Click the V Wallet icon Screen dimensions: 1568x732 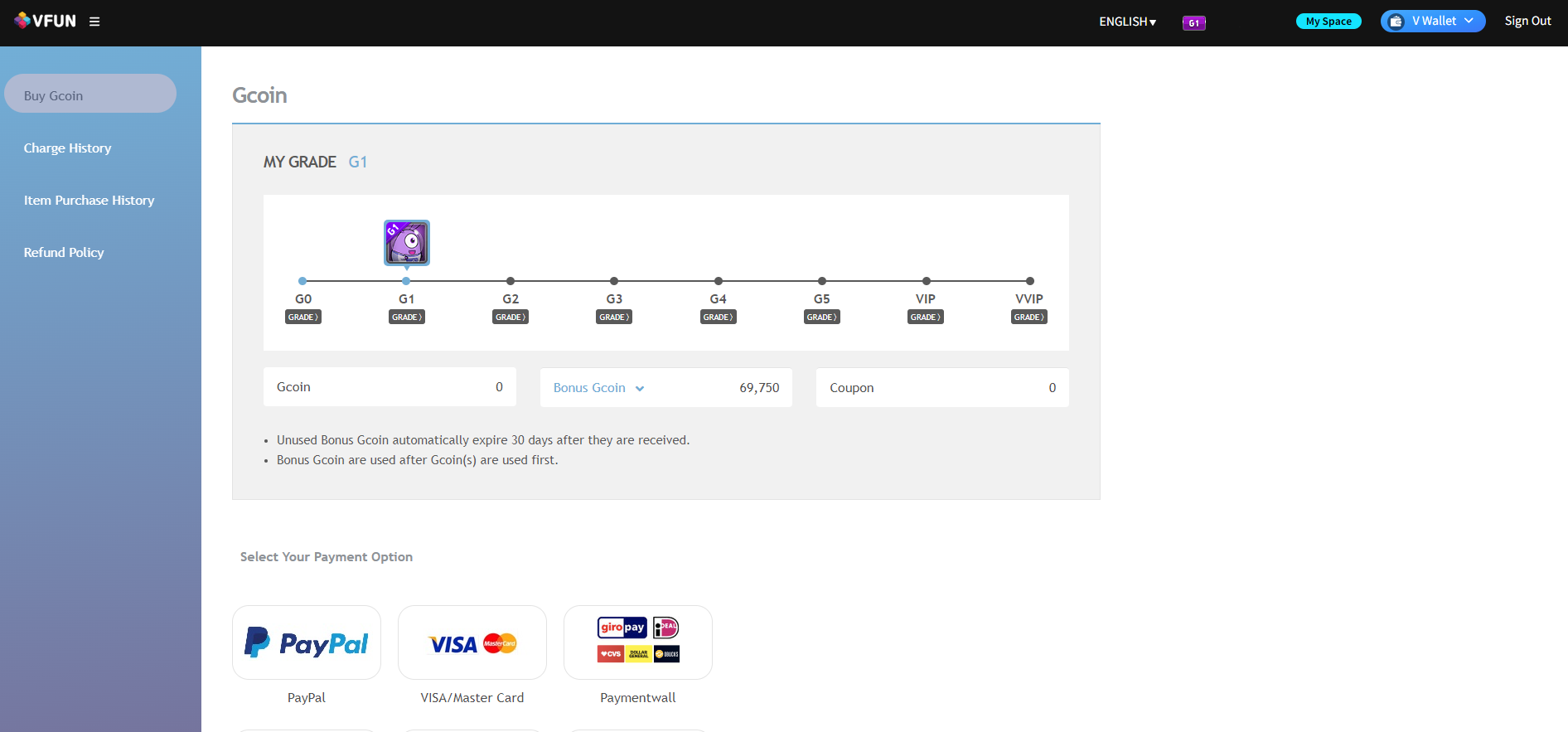pos(1396,22)
